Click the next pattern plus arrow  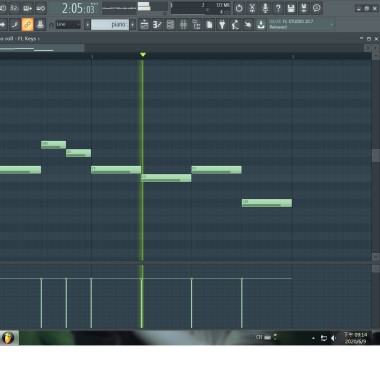tap(133, 24)
